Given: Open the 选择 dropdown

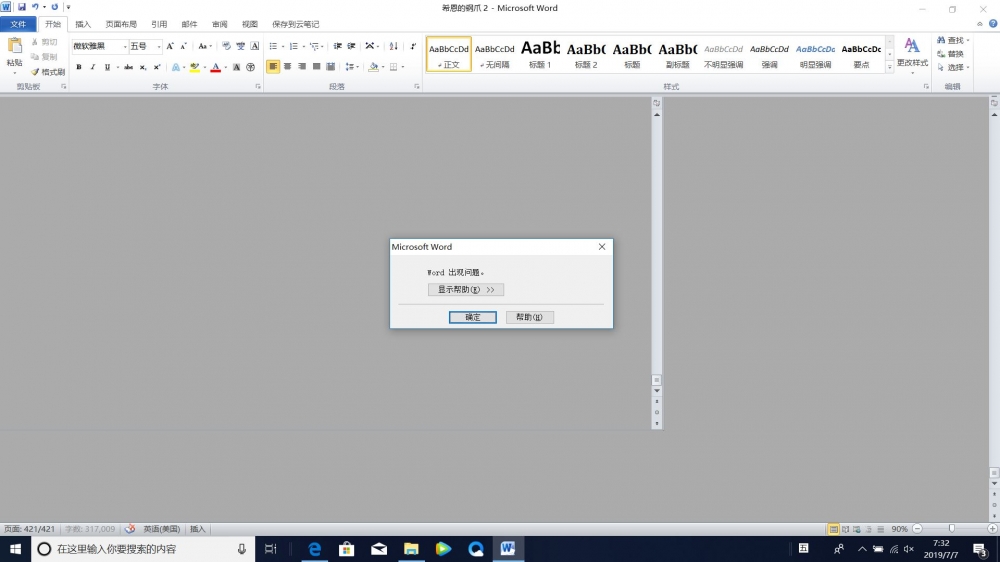Looking at the screenshot, I should (953, 67).
